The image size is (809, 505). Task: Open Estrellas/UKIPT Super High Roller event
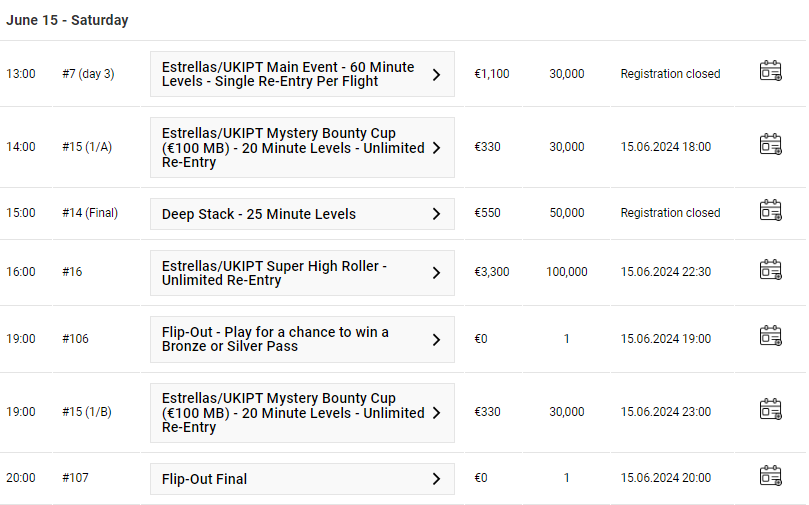pyautogui.click(x=302, y=273)
